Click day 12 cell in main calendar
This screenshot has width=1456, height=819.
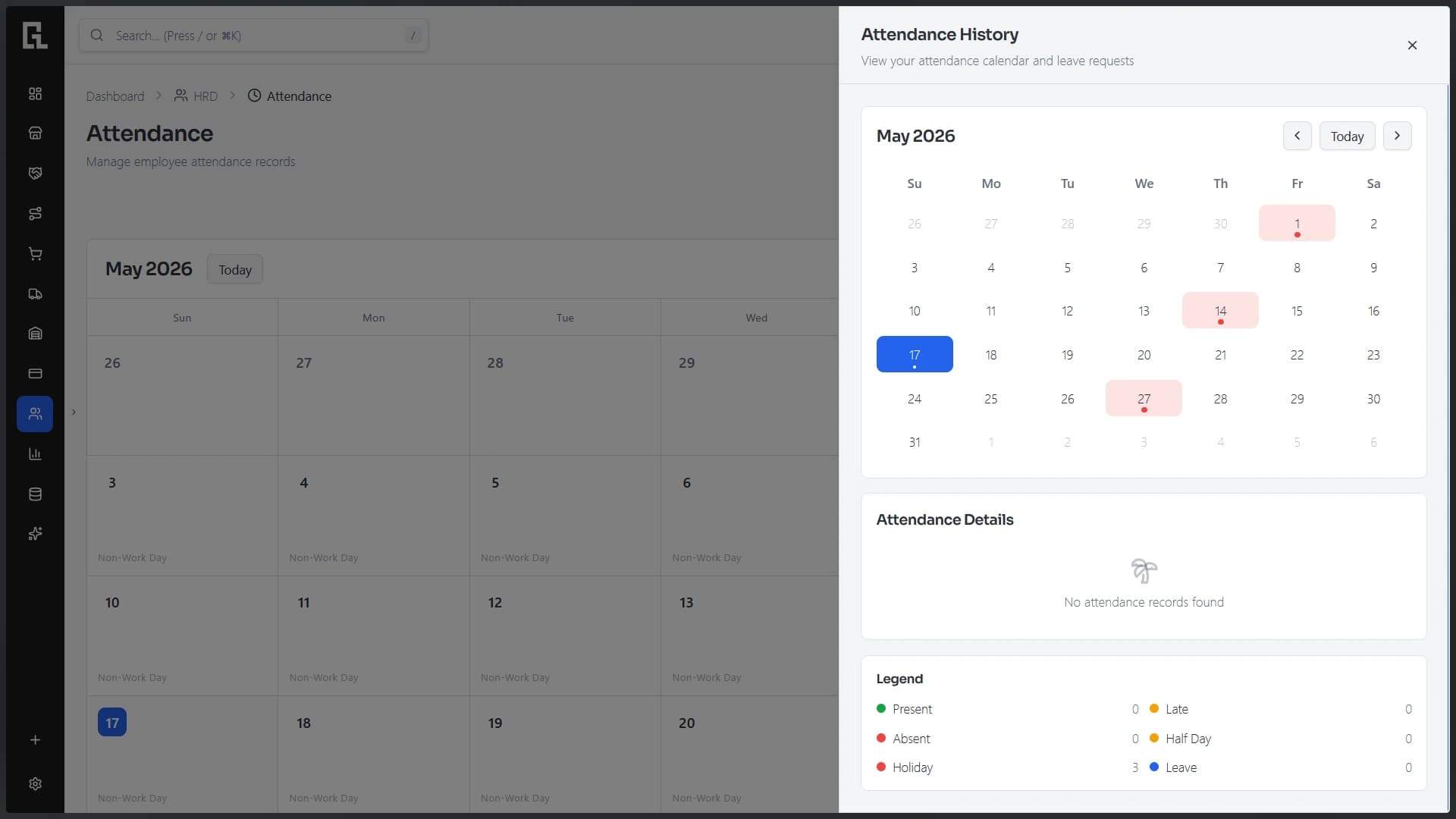(565, 635)
